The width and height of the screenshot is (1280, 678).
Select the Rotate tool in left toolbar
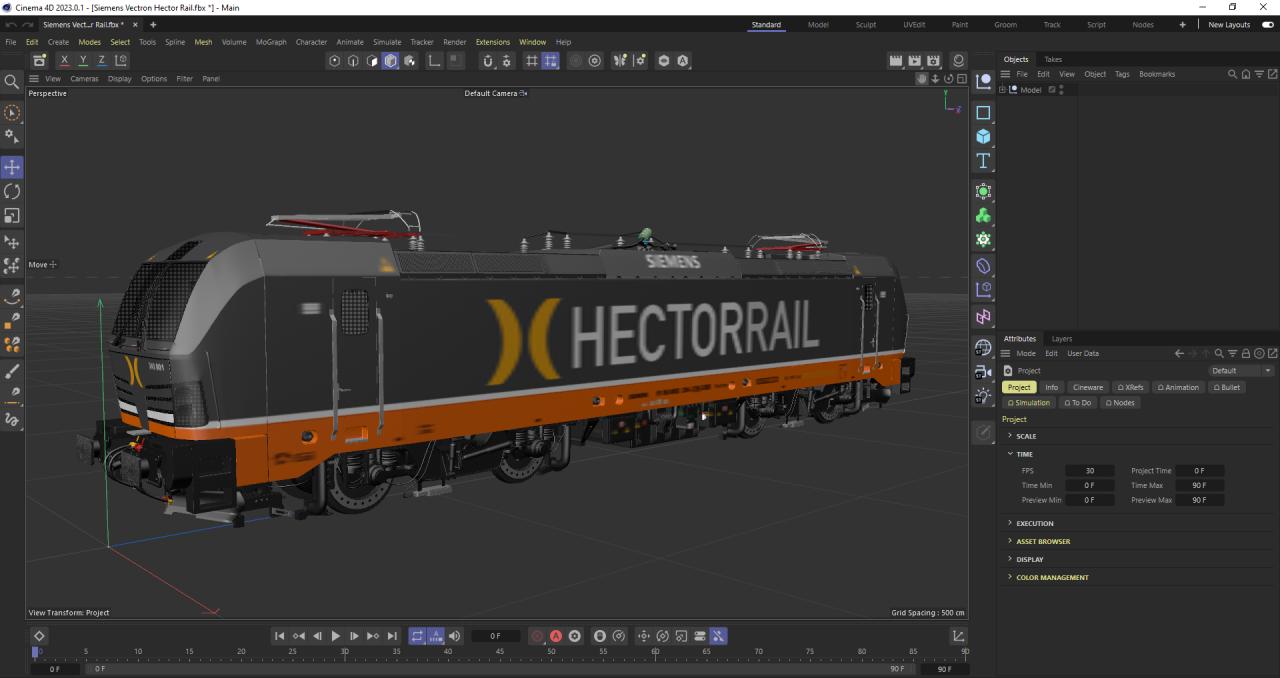click(x=12, y=191)
